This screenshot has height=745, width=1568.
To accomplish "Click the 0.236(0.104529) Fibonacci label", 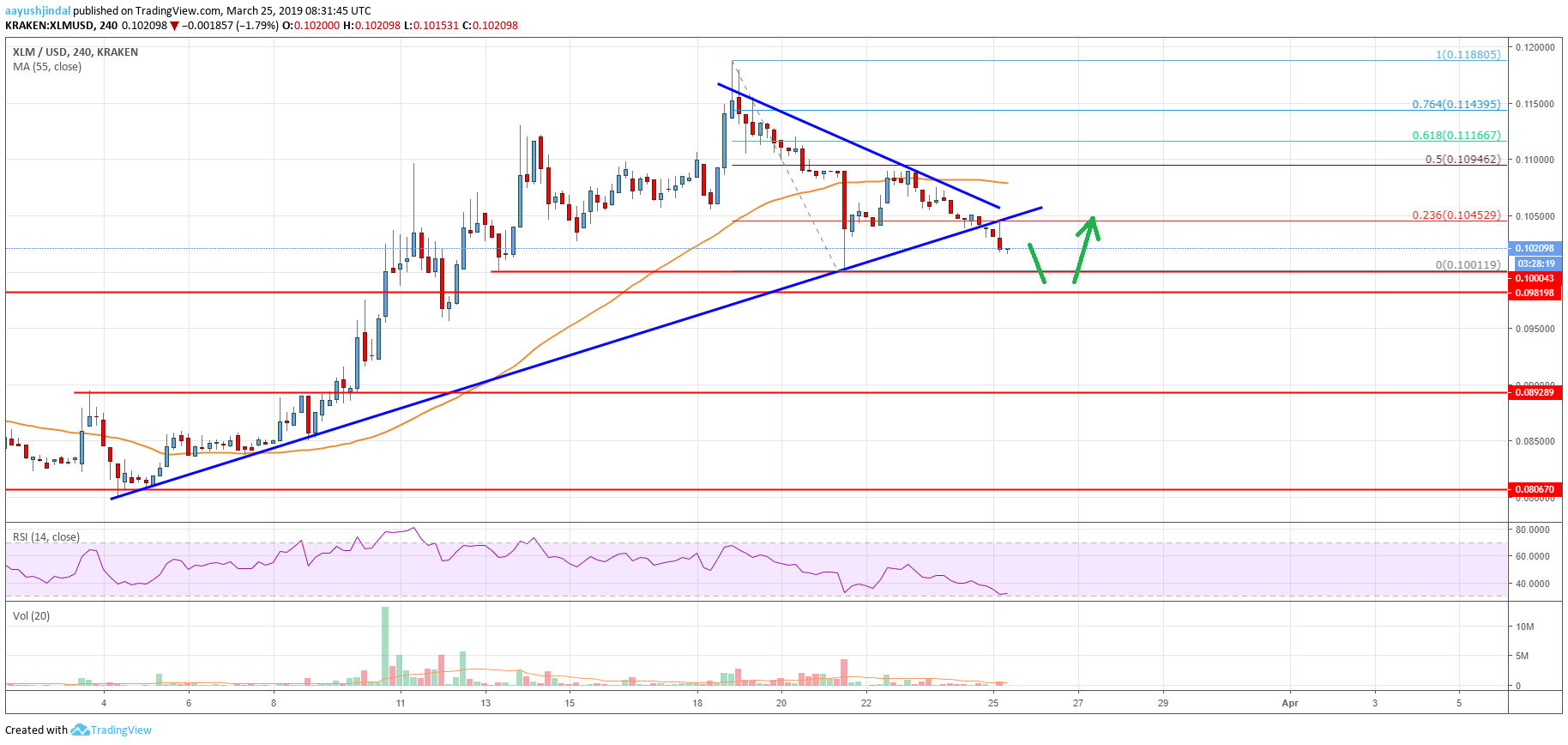I will 1456,215.
